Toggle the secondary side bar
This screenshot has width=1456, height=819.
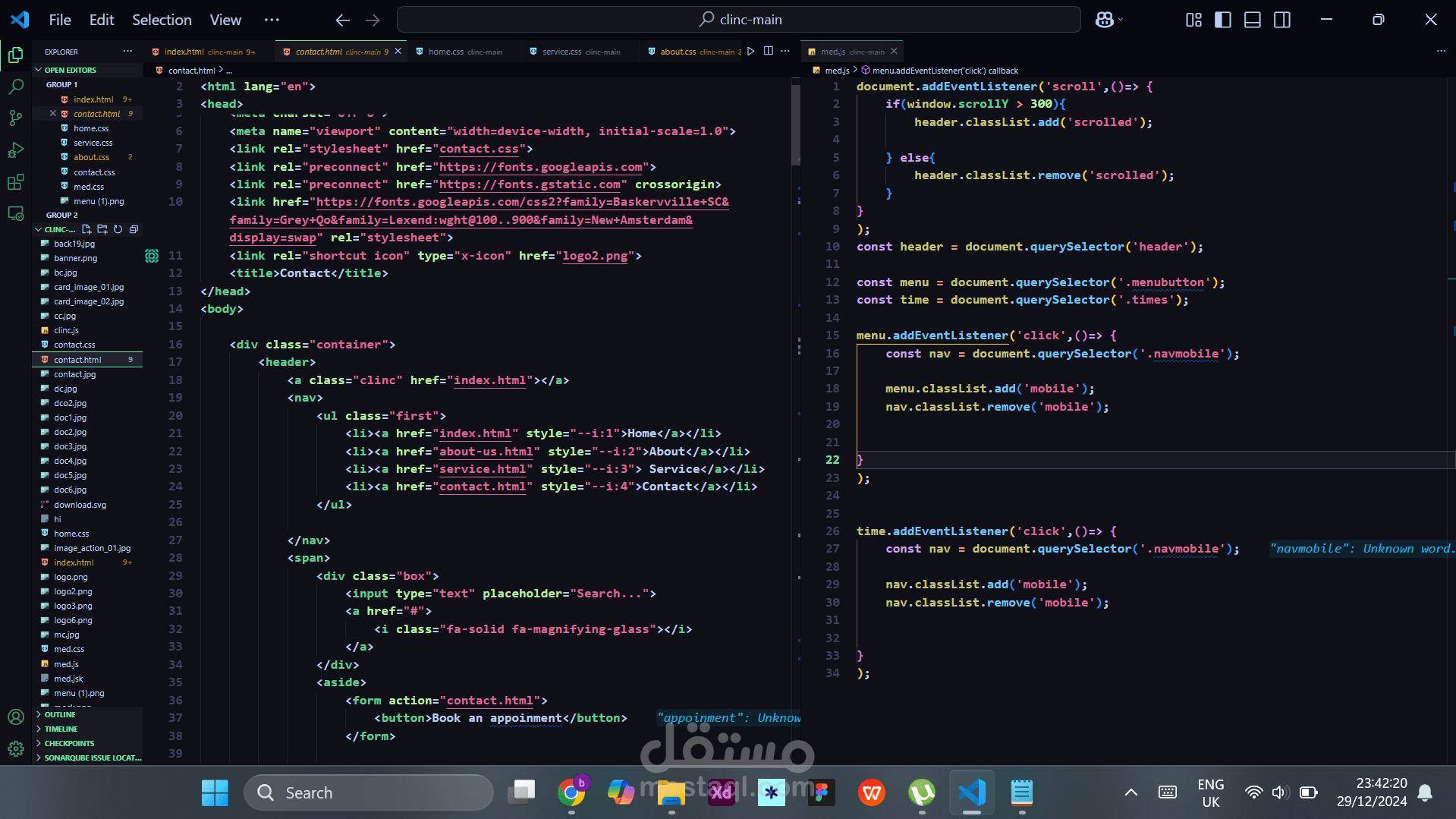(1282, 20)
